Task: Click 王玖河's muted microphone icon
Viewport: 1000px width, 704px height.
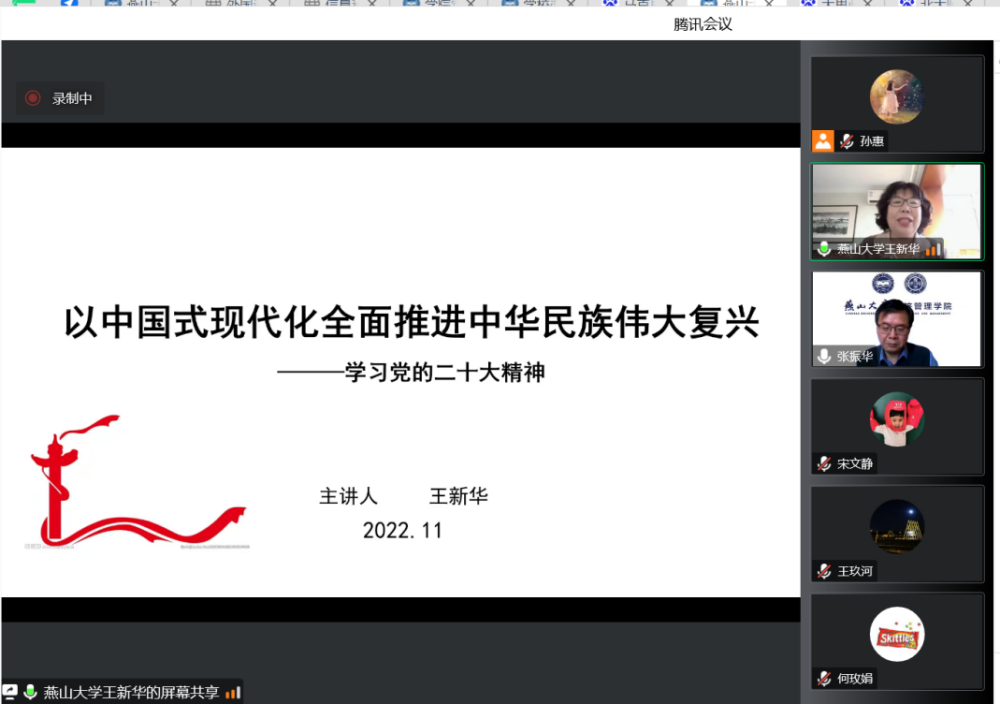Action: (824, 571)
